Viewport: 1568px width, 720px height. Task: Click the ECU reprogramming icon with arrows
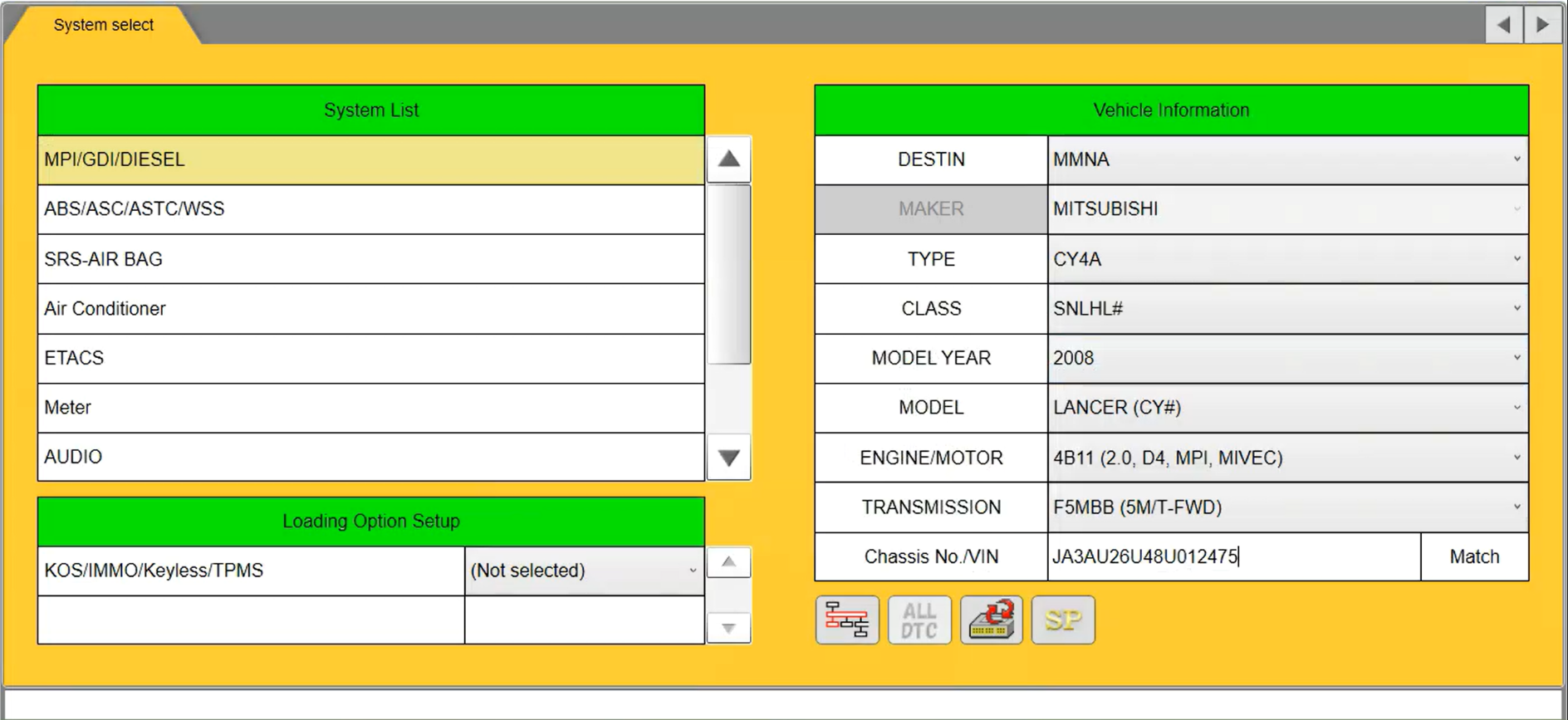tap(992, 620)
